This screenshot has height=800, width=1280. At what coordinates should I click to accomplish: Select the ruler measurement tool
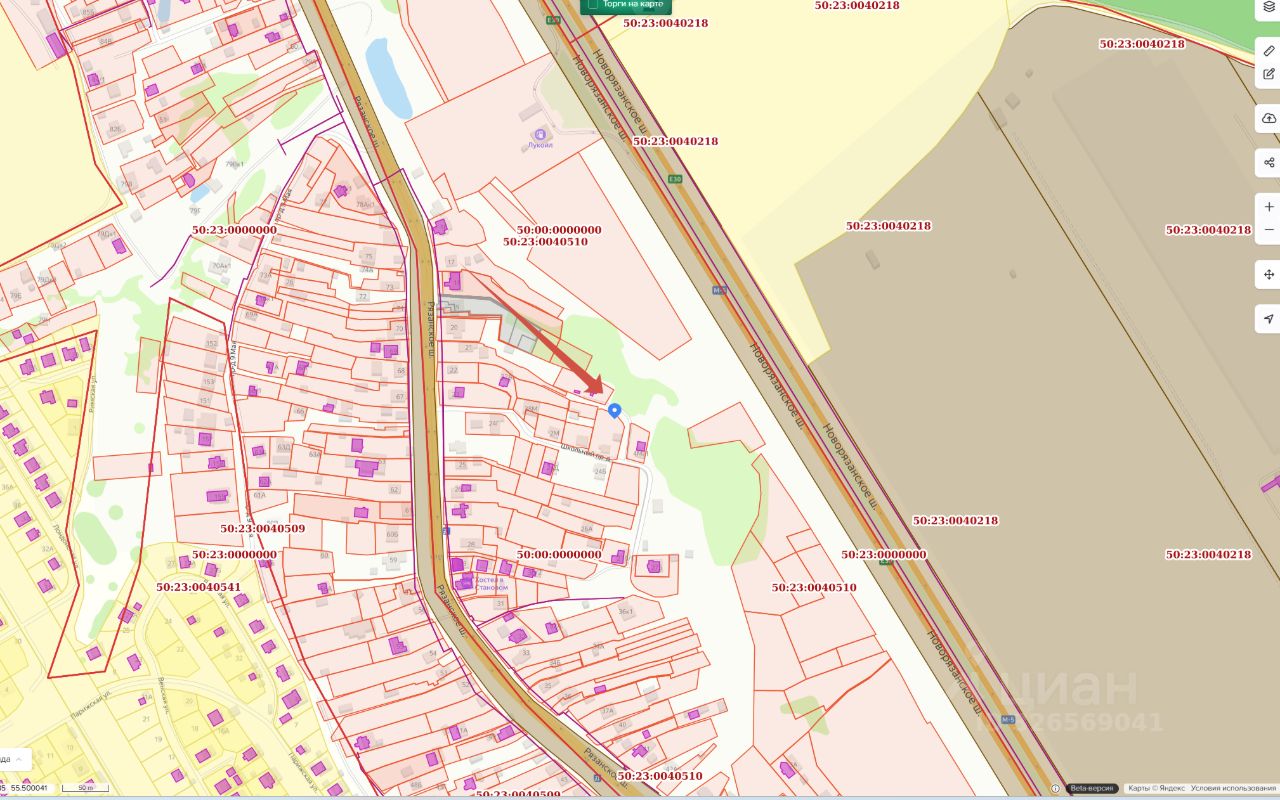point(1269,50)
